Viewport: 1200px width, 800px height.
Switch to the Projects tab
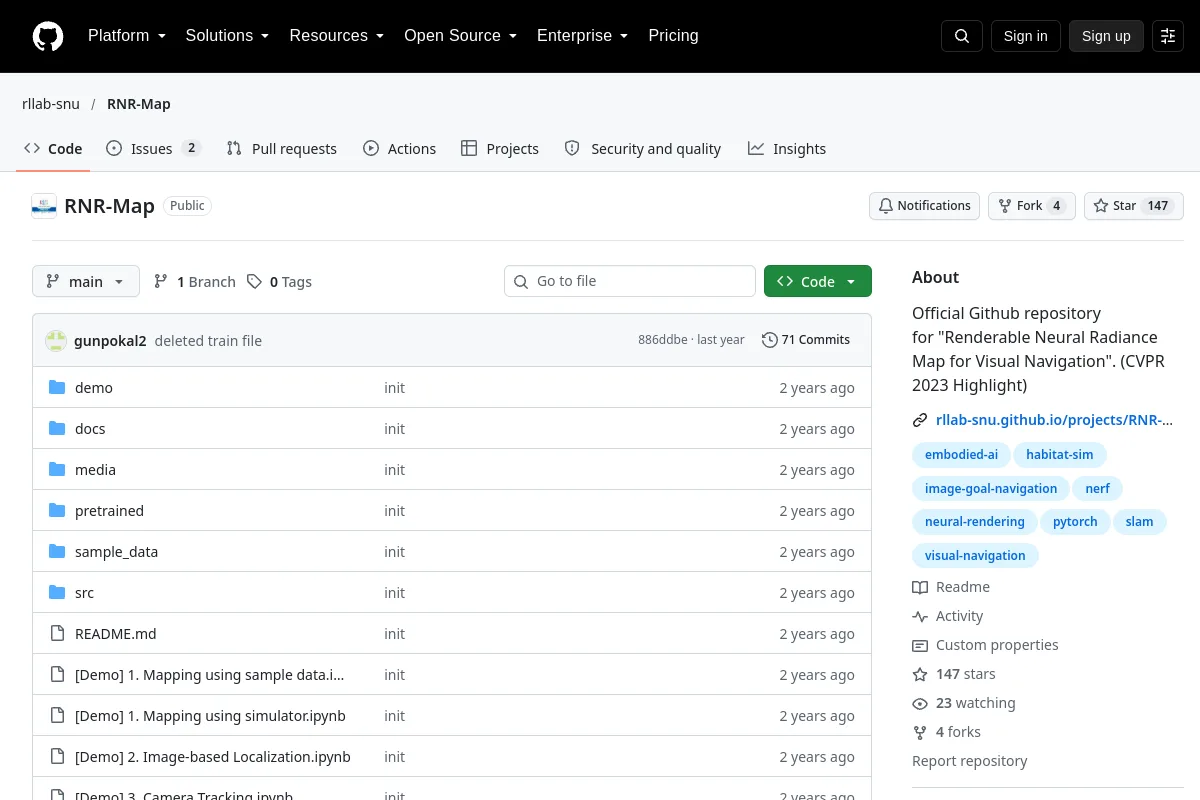500,149
